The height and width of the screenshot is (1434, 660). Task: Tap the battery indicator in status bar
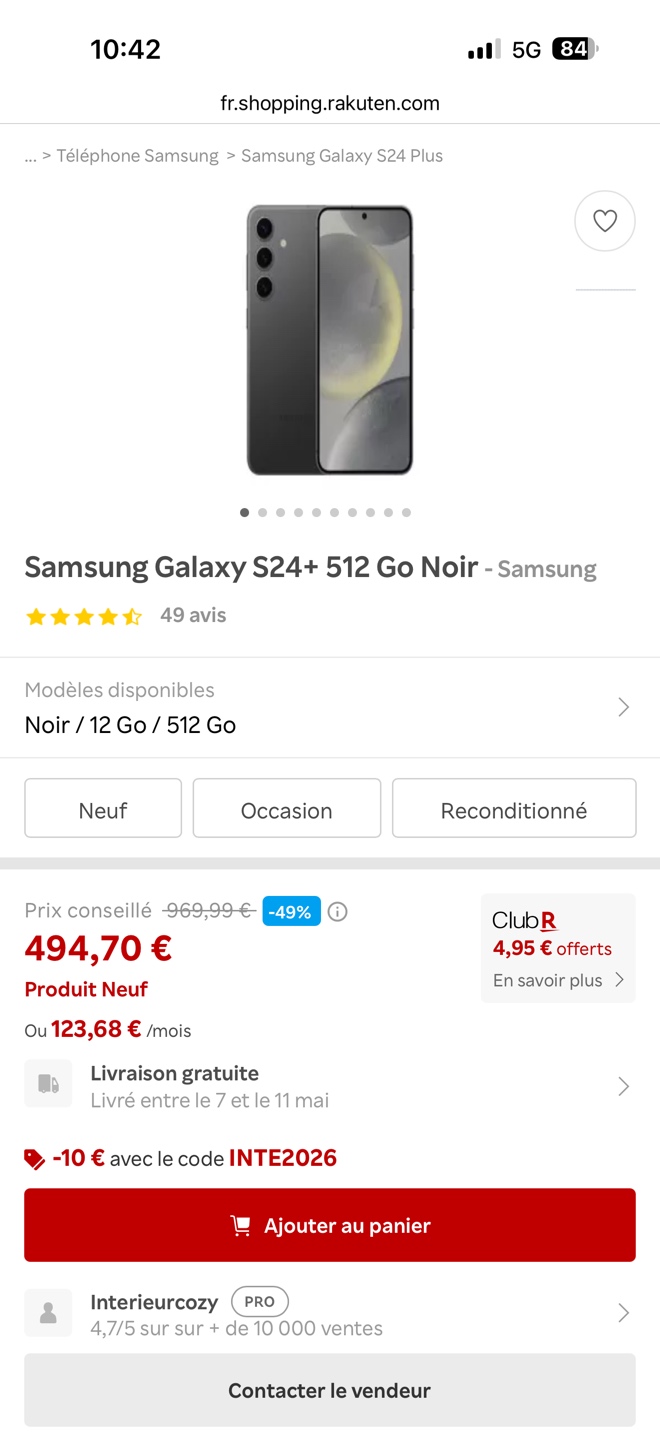(x=575, y=49)
